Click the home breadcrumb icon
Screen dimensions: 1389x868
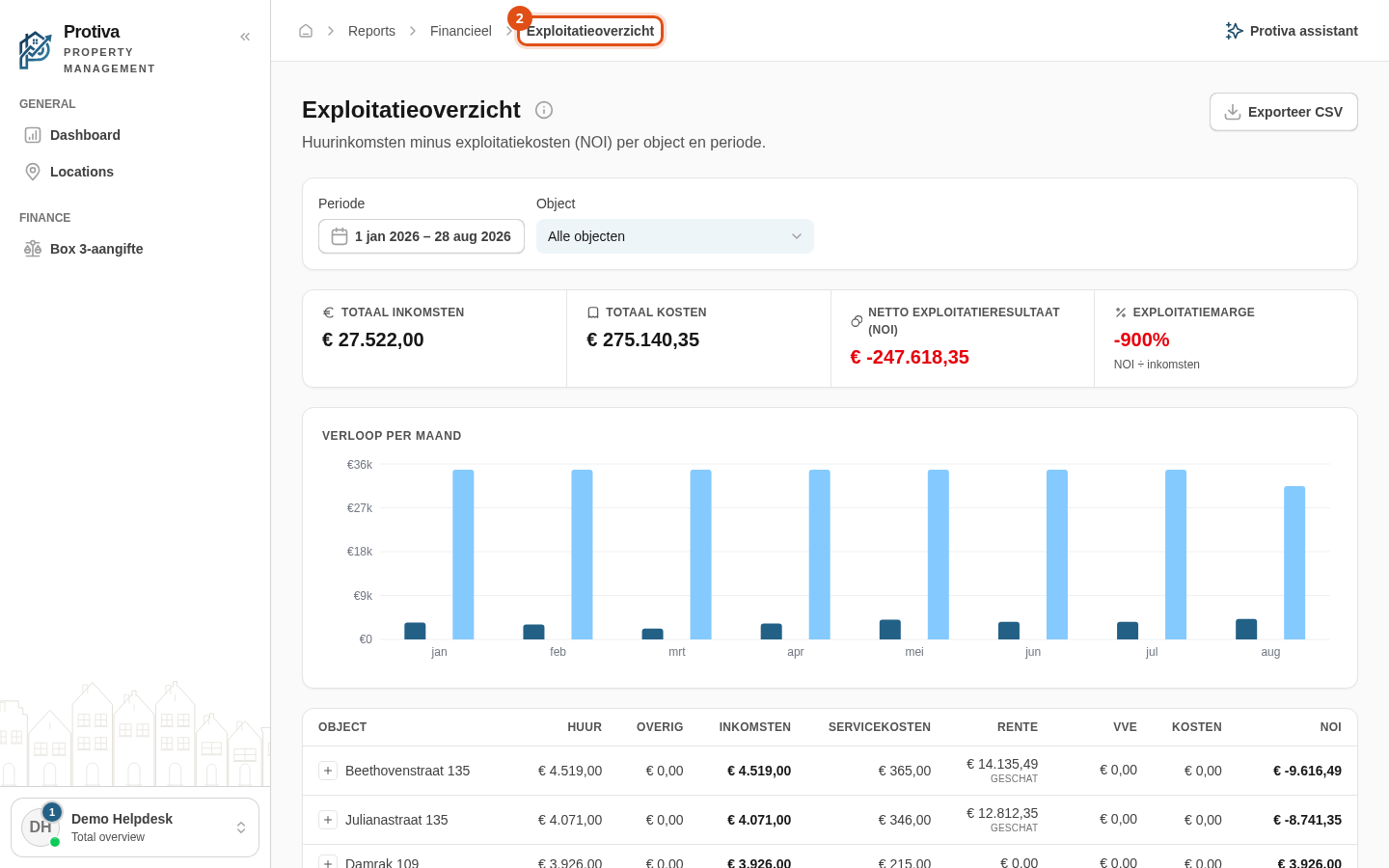tap(306, 31)
